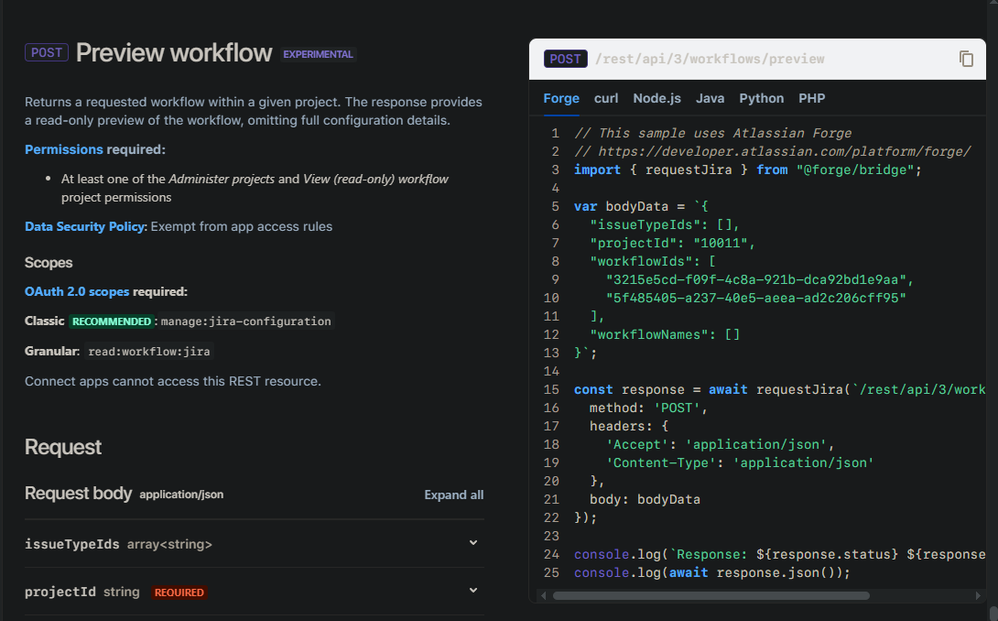This screenshot has height=621, width=998.
Task: Expand the issueTypeIds field chevron
Action: point(473,543)
